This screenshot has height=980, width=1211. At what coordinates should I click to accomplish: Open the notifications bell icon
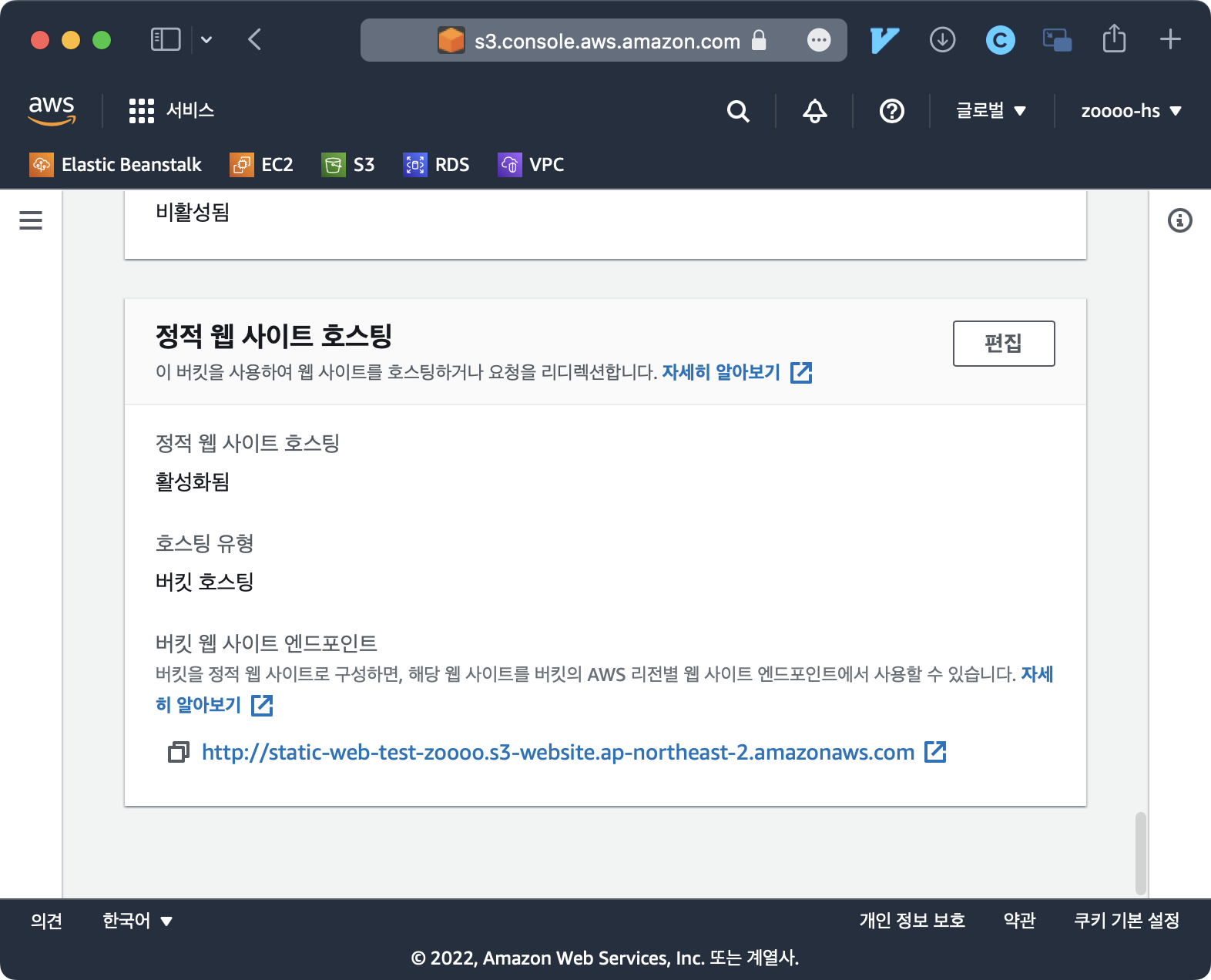click(814, 111)
